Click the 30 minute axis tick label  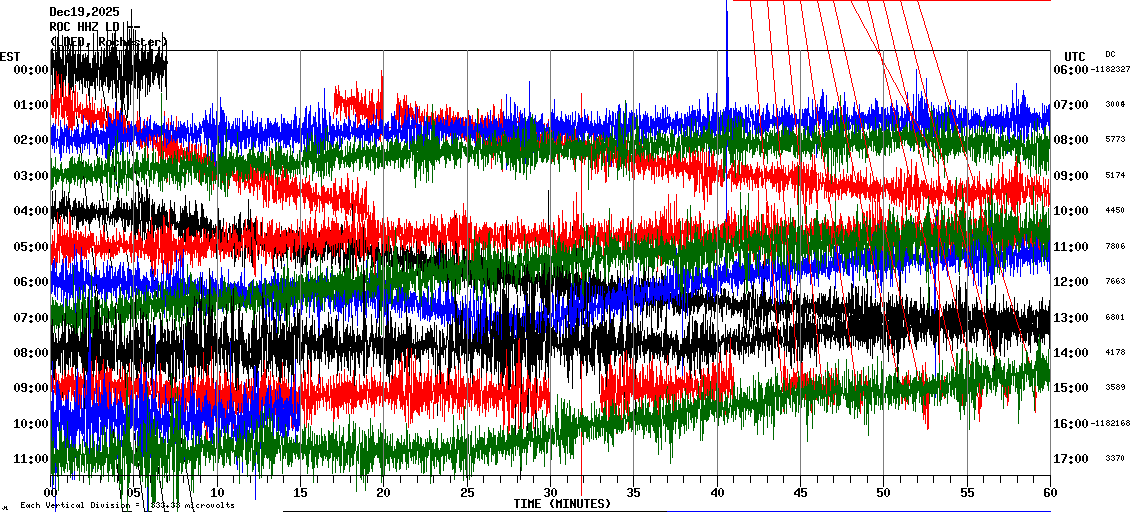[x=550, y=492]
